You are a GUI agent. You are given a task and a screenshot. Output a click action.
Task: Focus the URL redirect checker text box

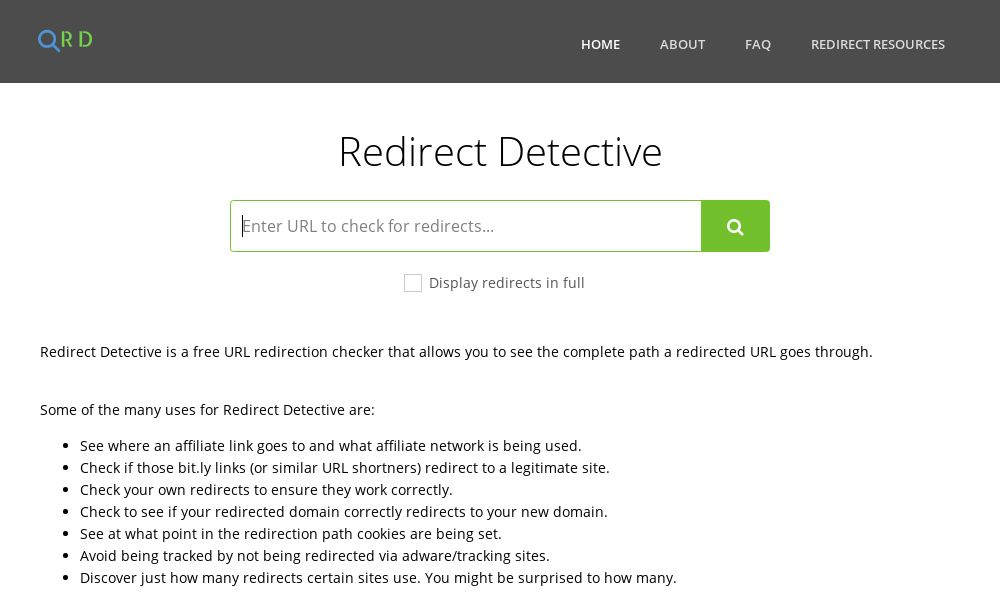(466, 226)
